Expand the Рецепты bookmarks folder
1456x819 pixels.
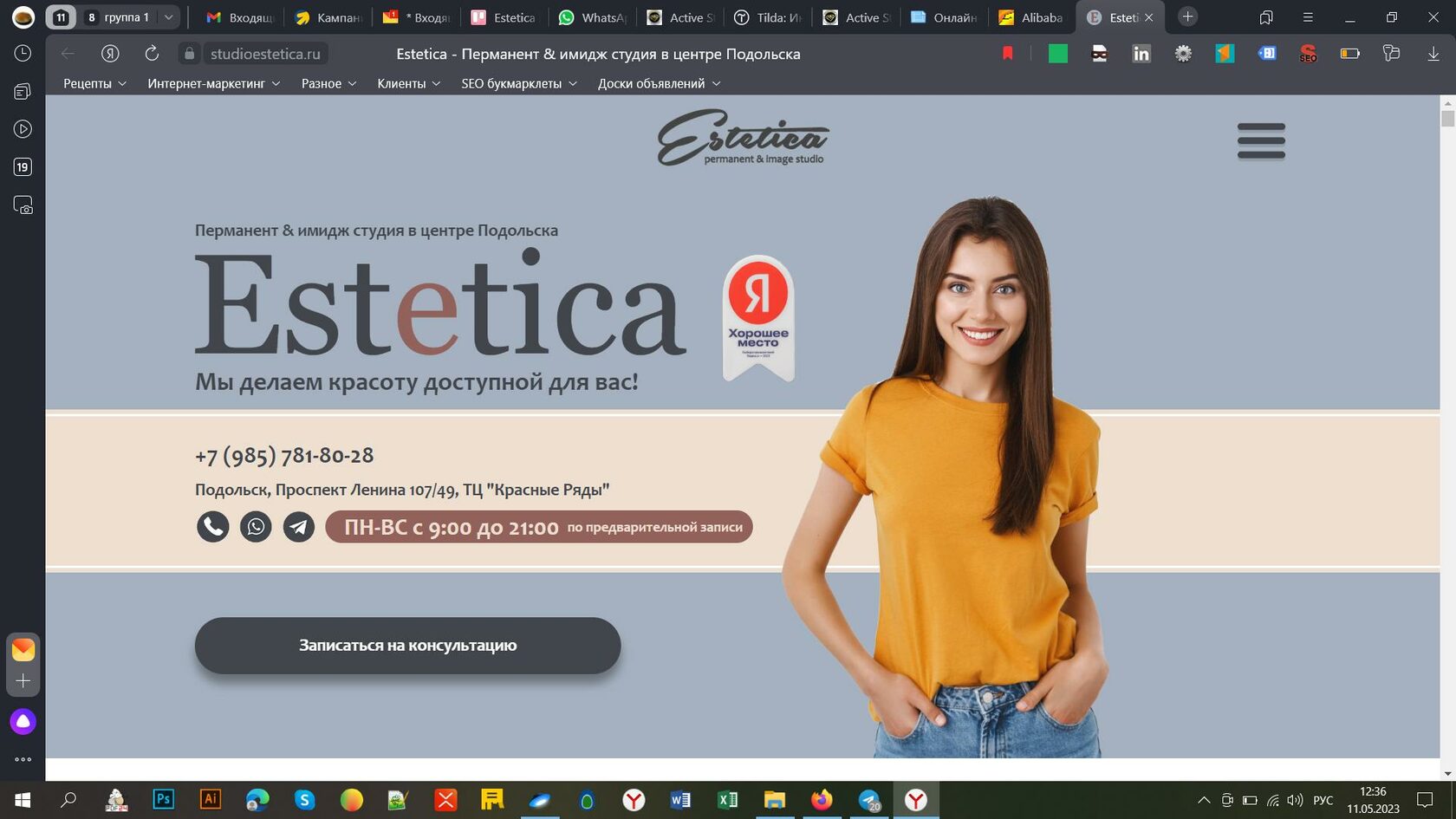[x=94, y=83]
